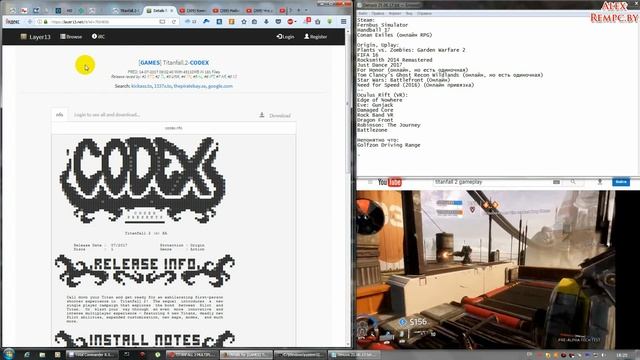Click the blue sign-in button on YouTube

pos(621,182)
